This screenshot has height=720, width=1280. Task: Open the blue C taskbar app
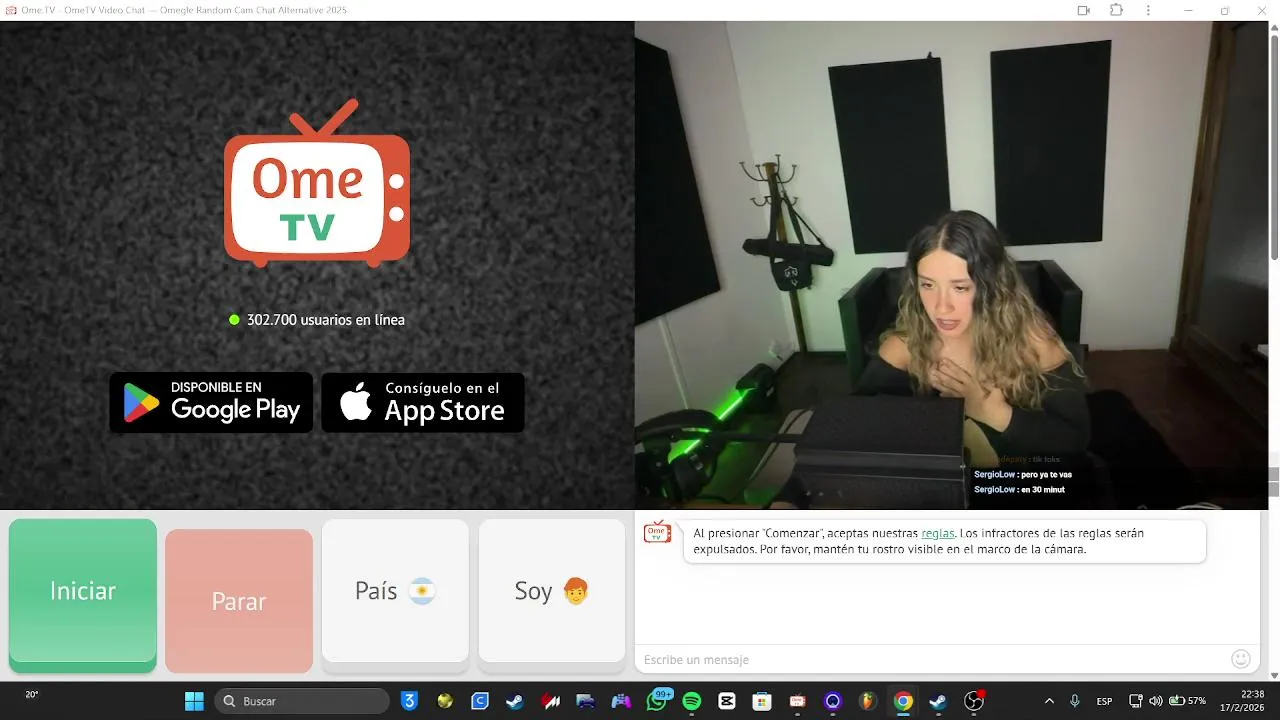point(480,701)
